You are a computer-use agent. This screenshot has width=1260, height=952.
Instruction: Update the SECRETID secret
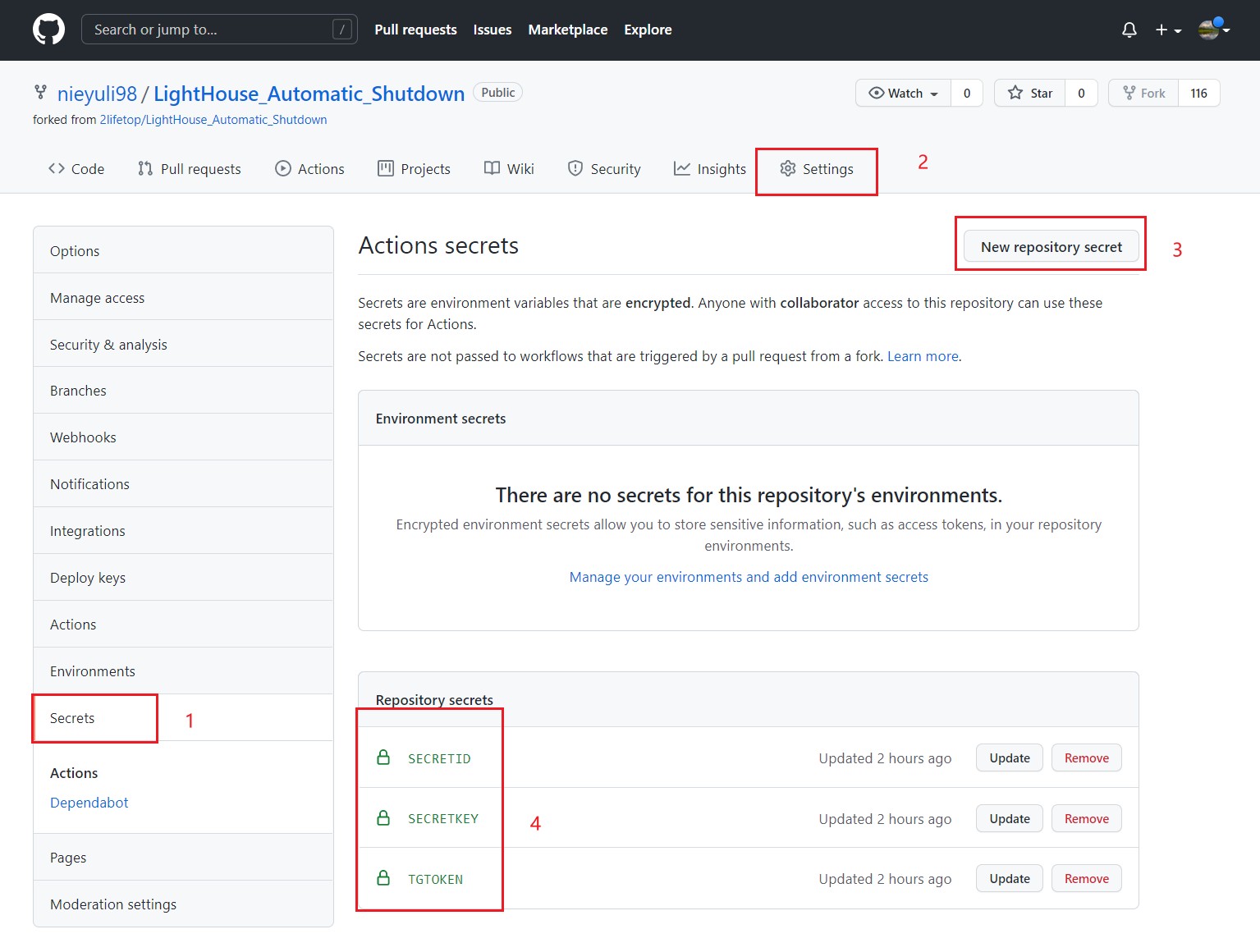[x=1010, y=758]
